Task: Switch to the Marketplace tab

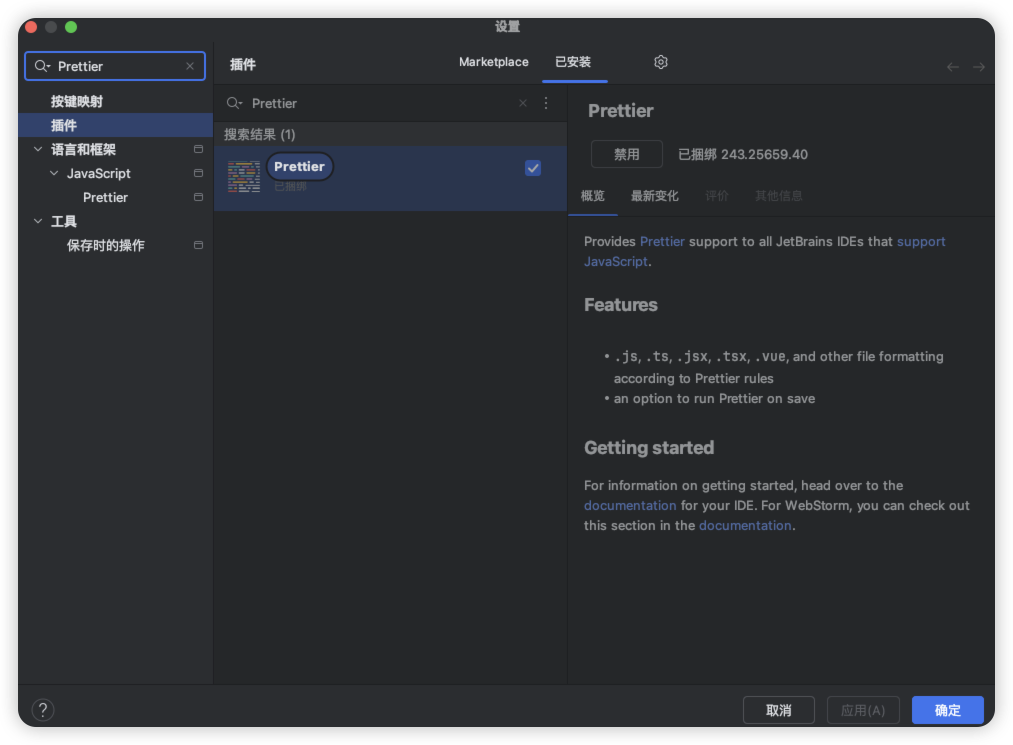Action: pos(494,62)
